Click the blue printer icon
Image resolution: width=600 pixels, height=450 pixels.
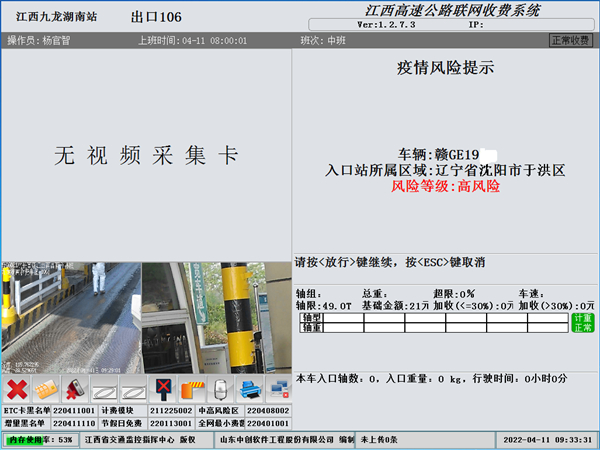tap(251, 388)
